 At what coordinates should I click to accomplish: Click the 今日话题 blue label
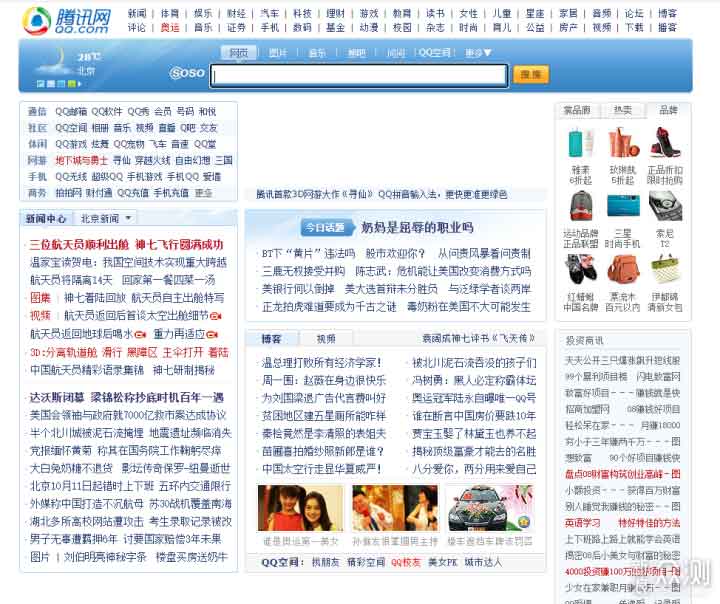tap(328, 227)
